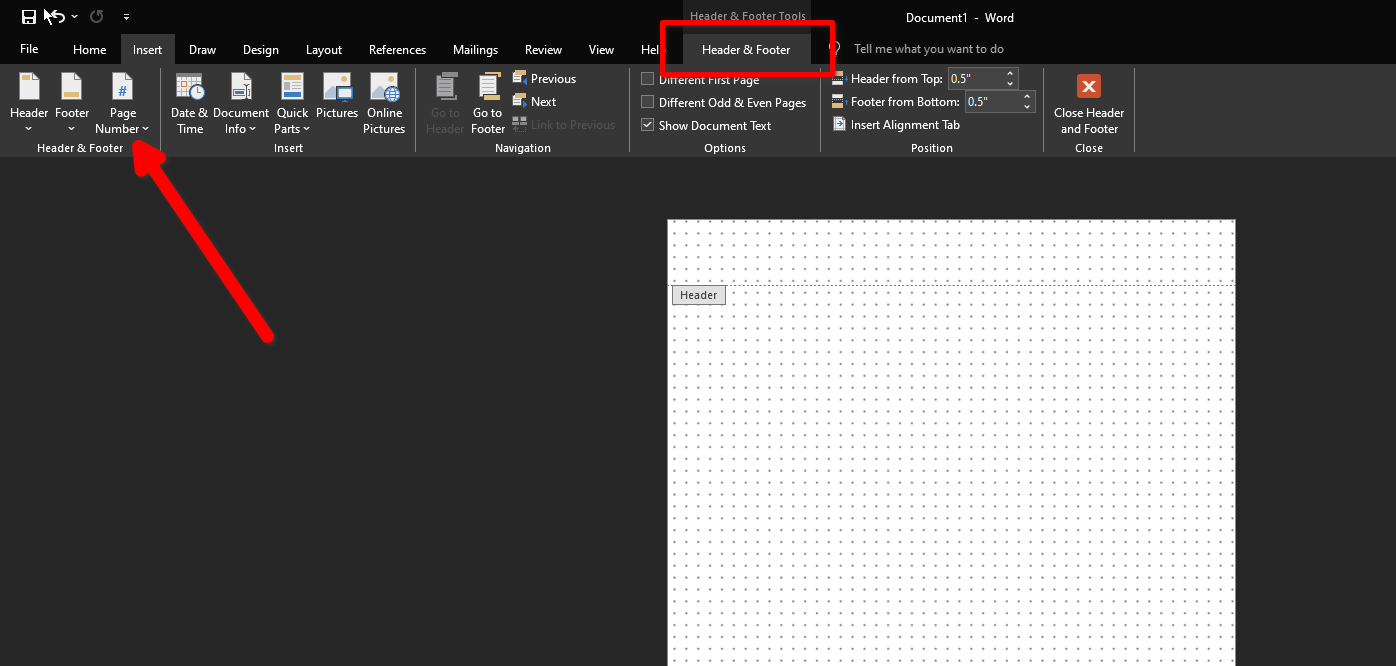Open the File menu
Image resolution: width=1396 pixels, height=666 pixels.
29,49
